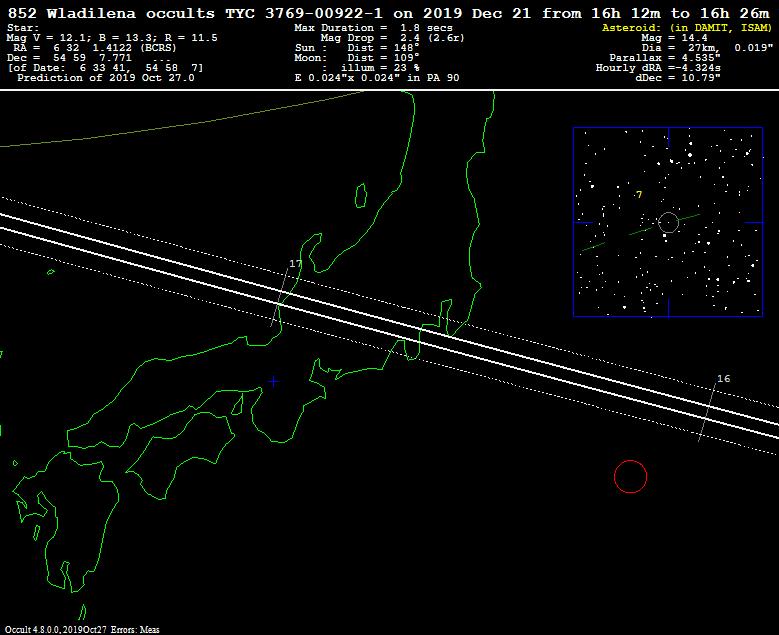Image resolution: width=779 pixels, height=635 pixels.
Task: Click 'RA = 6 32 1.4122 (BCRS)' text
Action: (x=95, y=48)
